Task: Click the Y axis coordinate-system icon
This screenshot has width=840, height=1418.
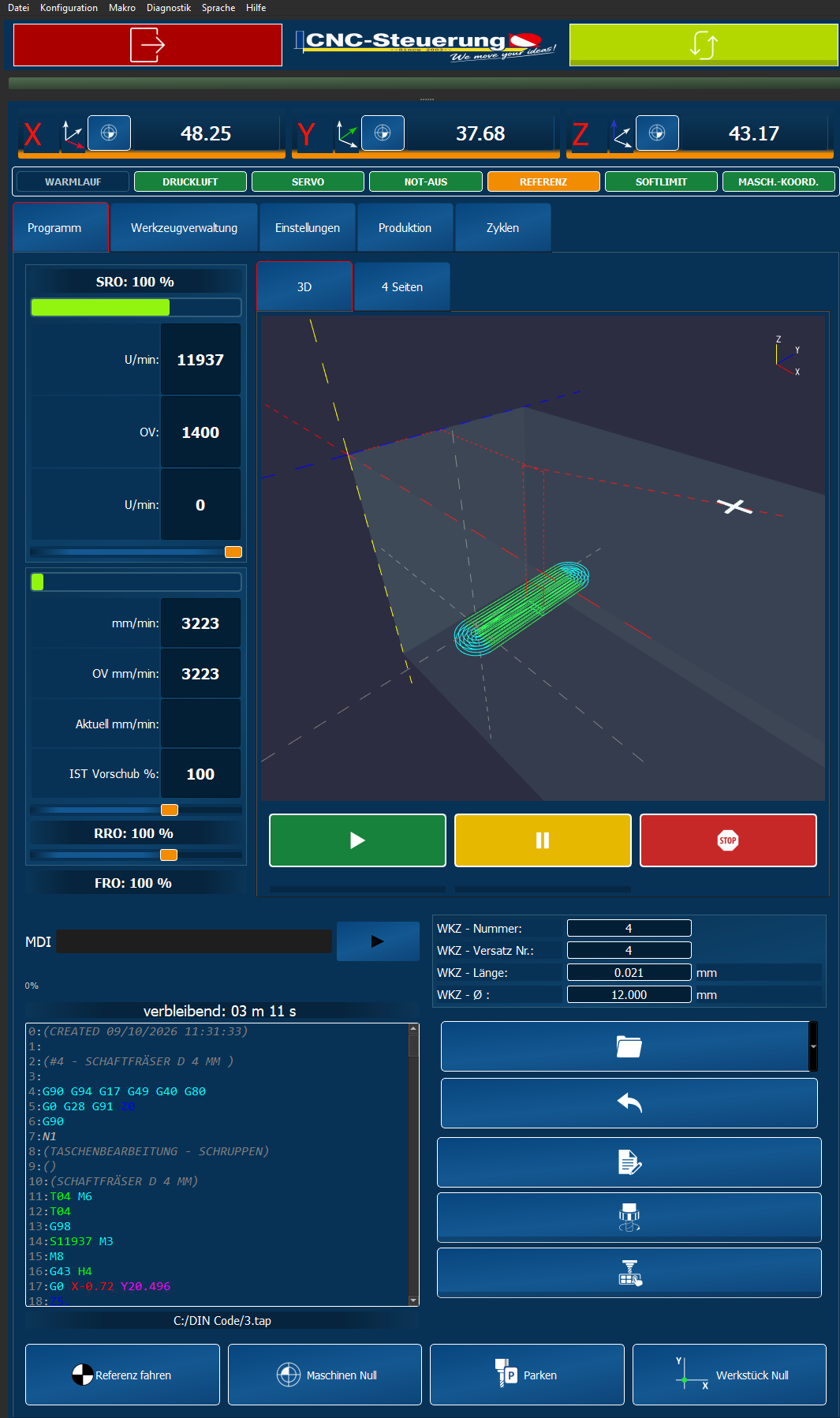Action: point(346,134)
